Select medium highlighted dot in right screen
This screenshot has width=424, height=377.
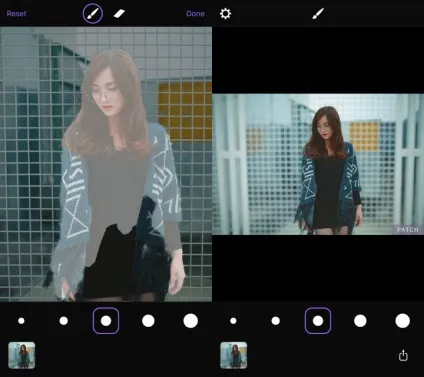(x=318, y=321)
